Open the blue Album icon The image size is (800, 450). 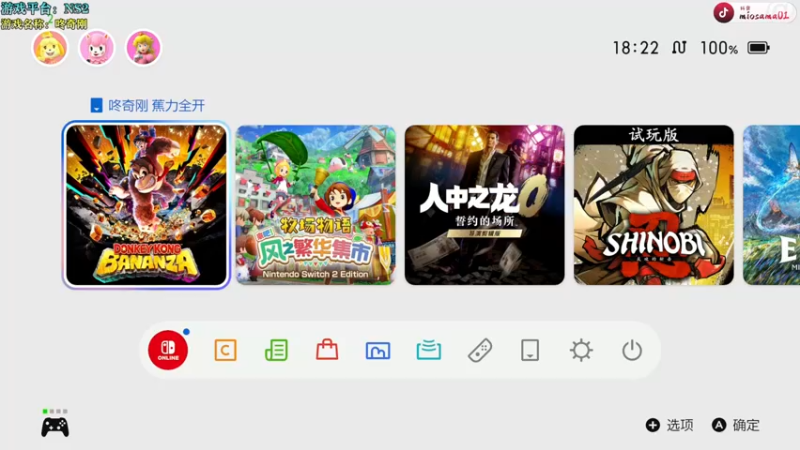[378, 351]
